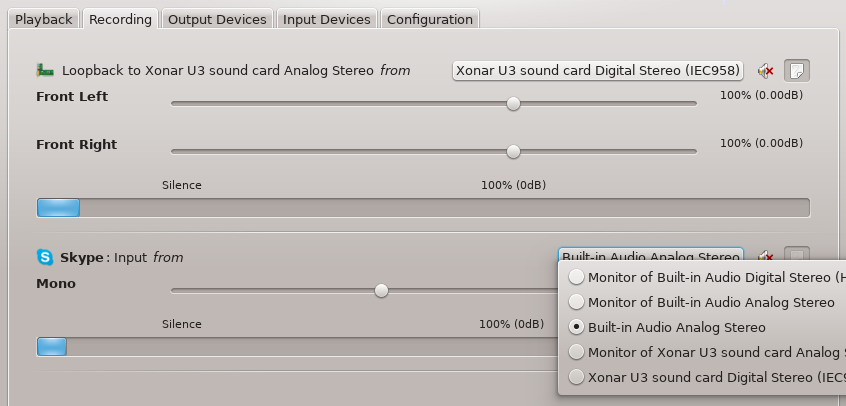Go to the Input Devices tab
The width and height of the screenshot is (846, 406).
point(326,19)
